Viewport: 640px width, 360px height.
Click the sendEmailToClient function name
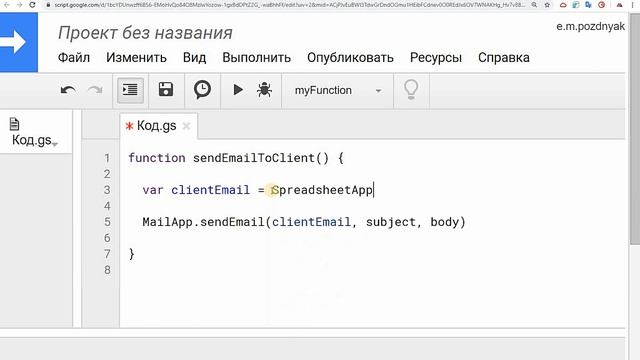[x=253, y=158]
